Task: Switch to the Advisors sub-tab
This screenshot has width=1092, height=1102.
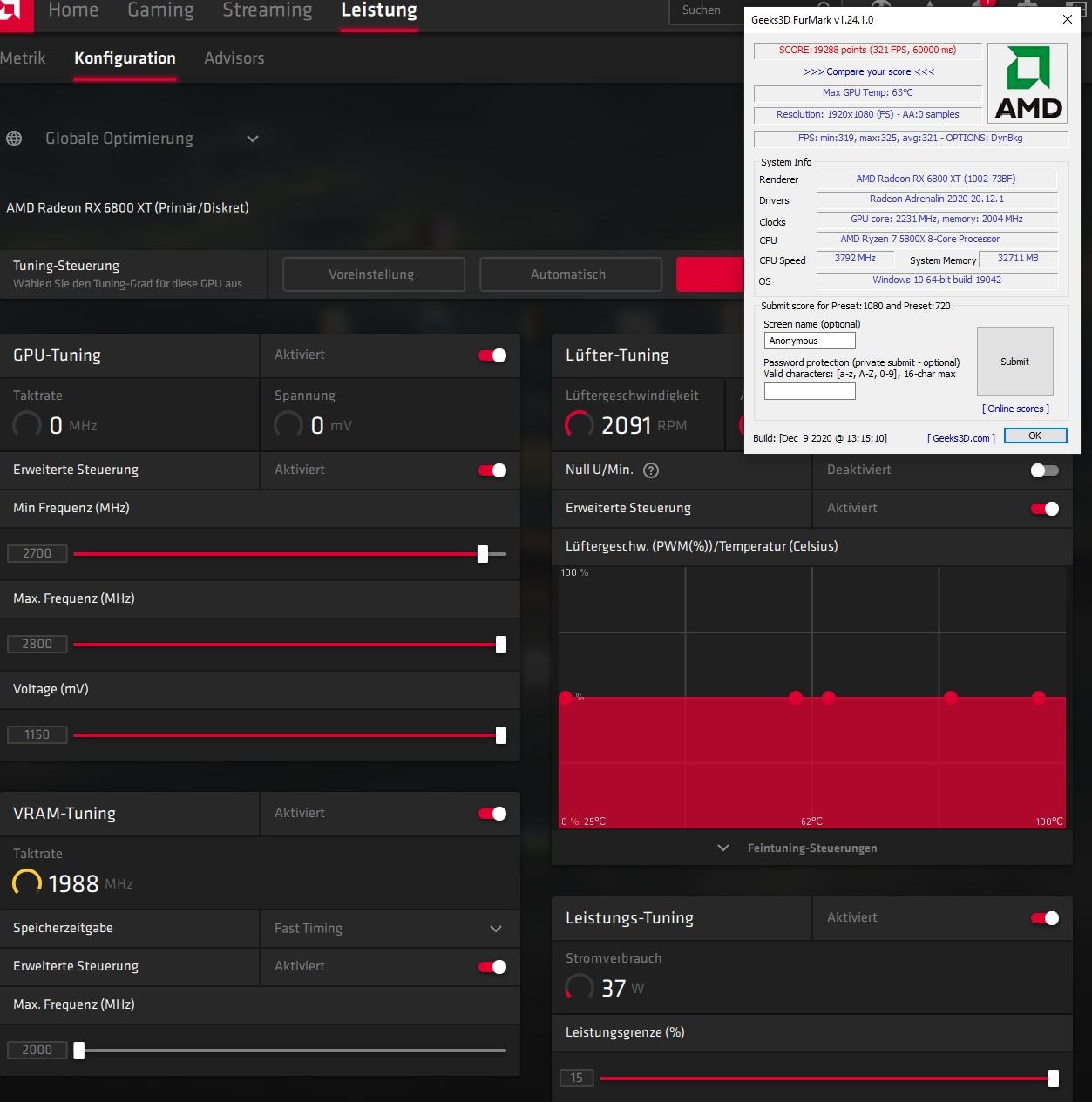Action: click(234, 58)
